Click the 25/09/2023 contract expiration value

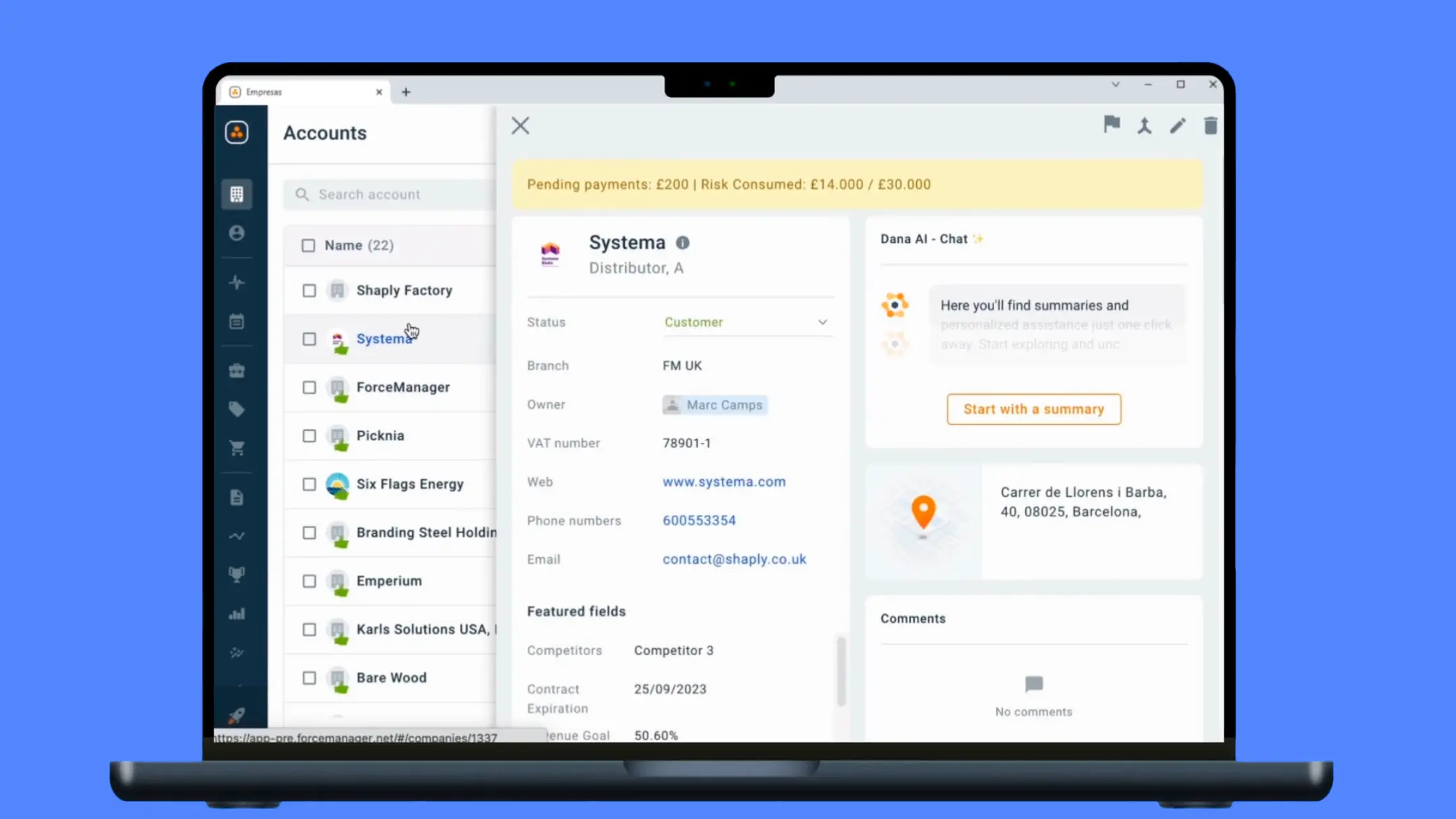click(670, 689)
